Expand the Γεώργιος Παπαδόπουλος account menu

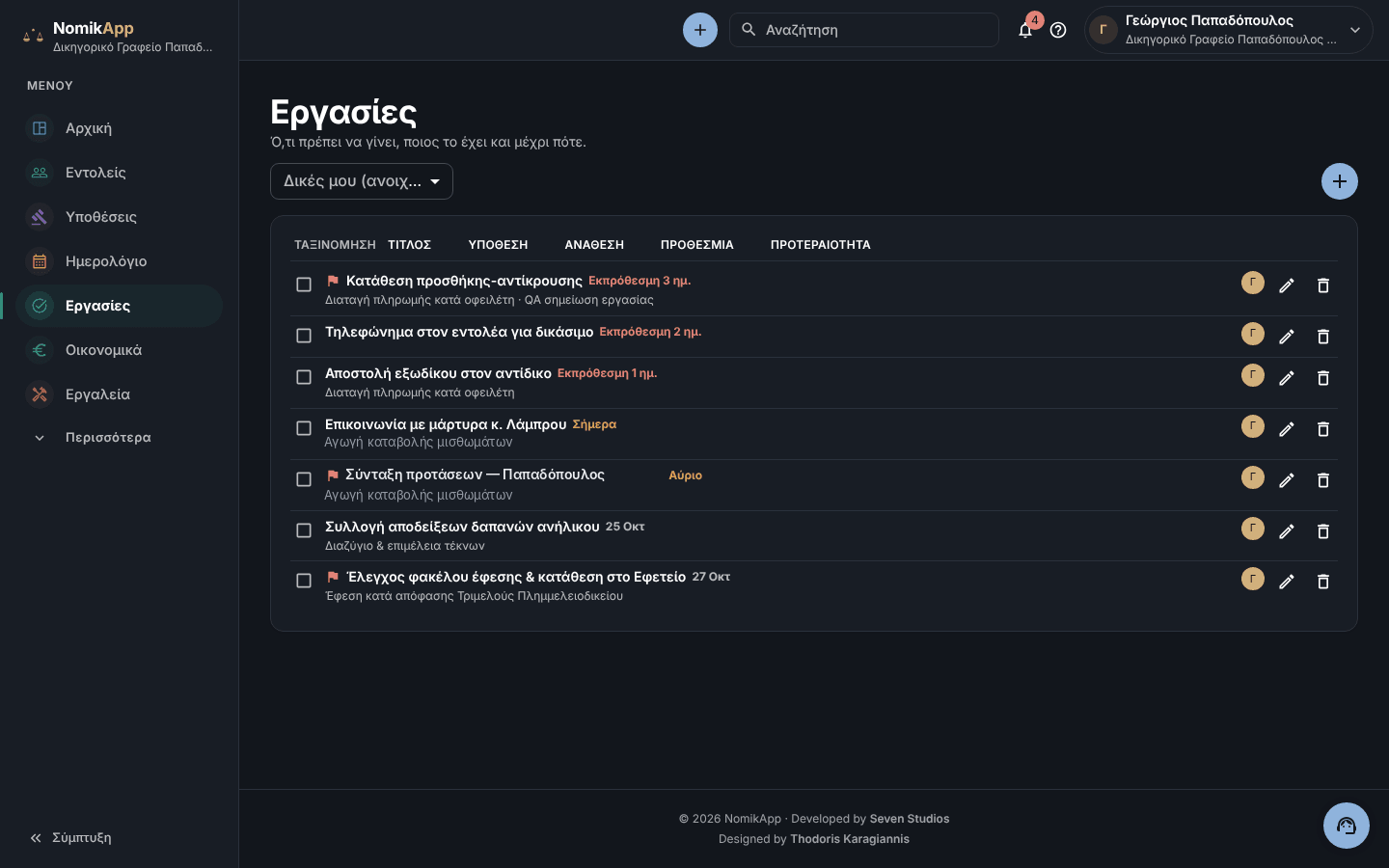1228,30
